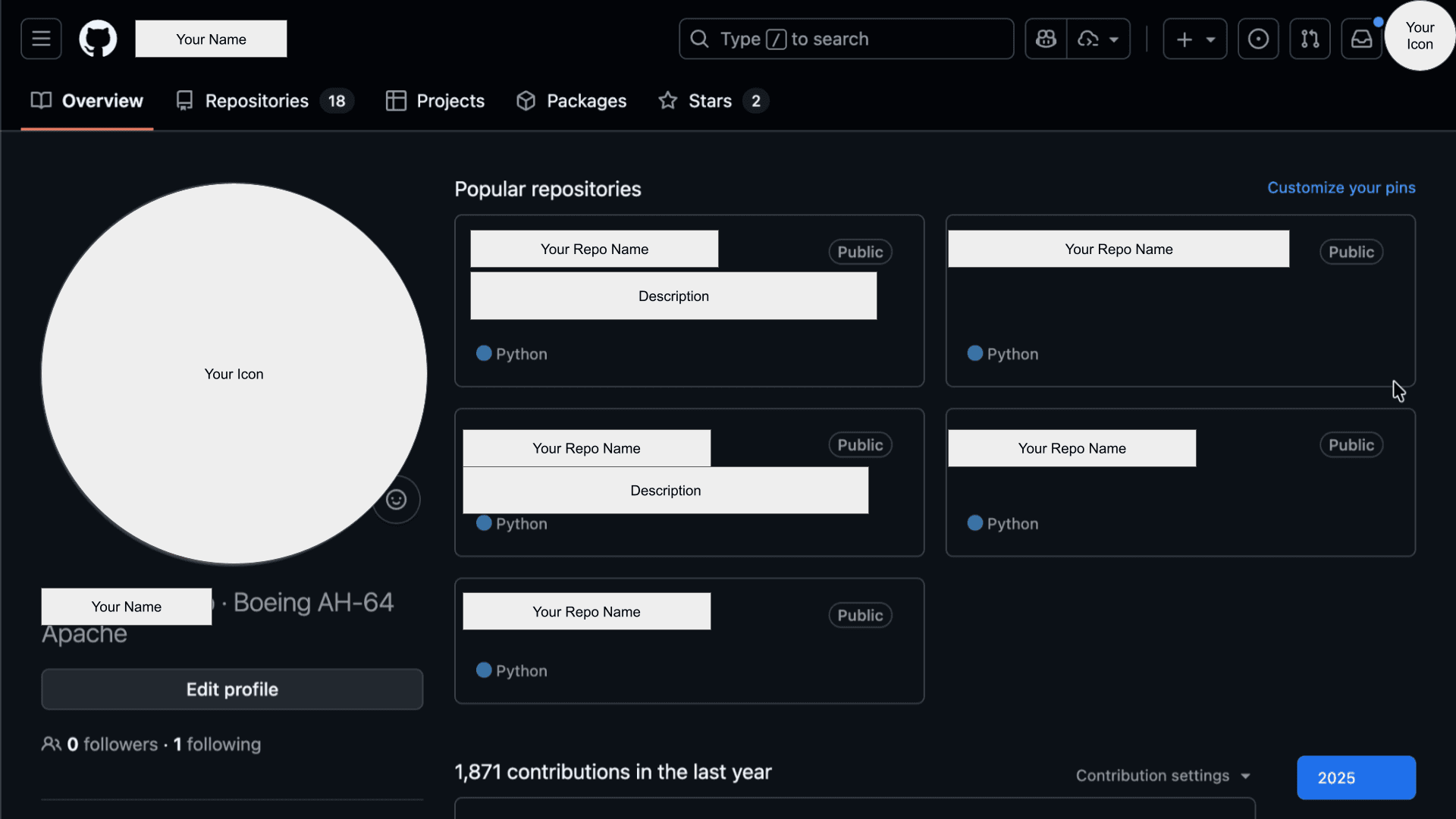Screen dimensions: 1456x819
Task: Open the Create new plus dropdown
Action: [x=1194, y=39]
